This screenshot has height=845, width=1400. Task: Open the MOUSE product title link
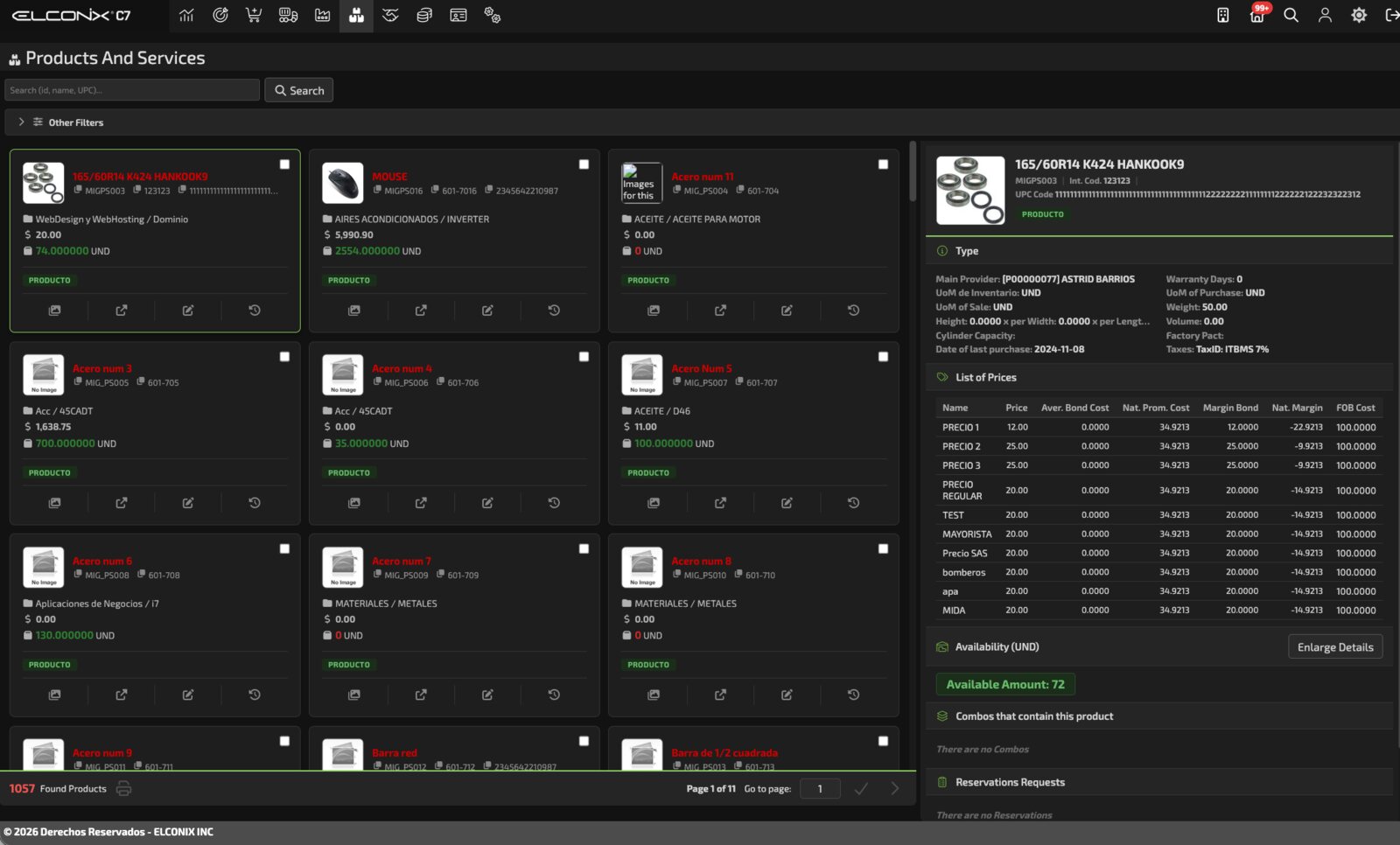coord(389,177)
